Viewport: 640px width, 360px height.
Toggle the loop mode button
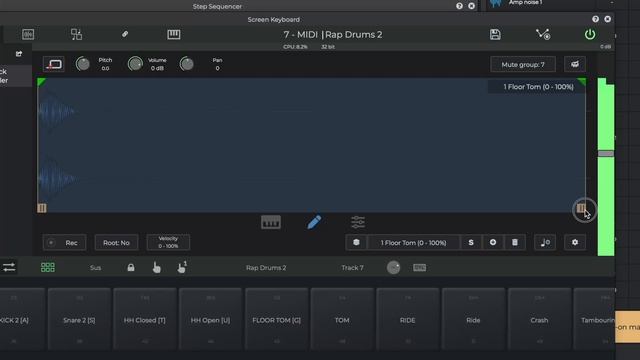coord(53,64)
